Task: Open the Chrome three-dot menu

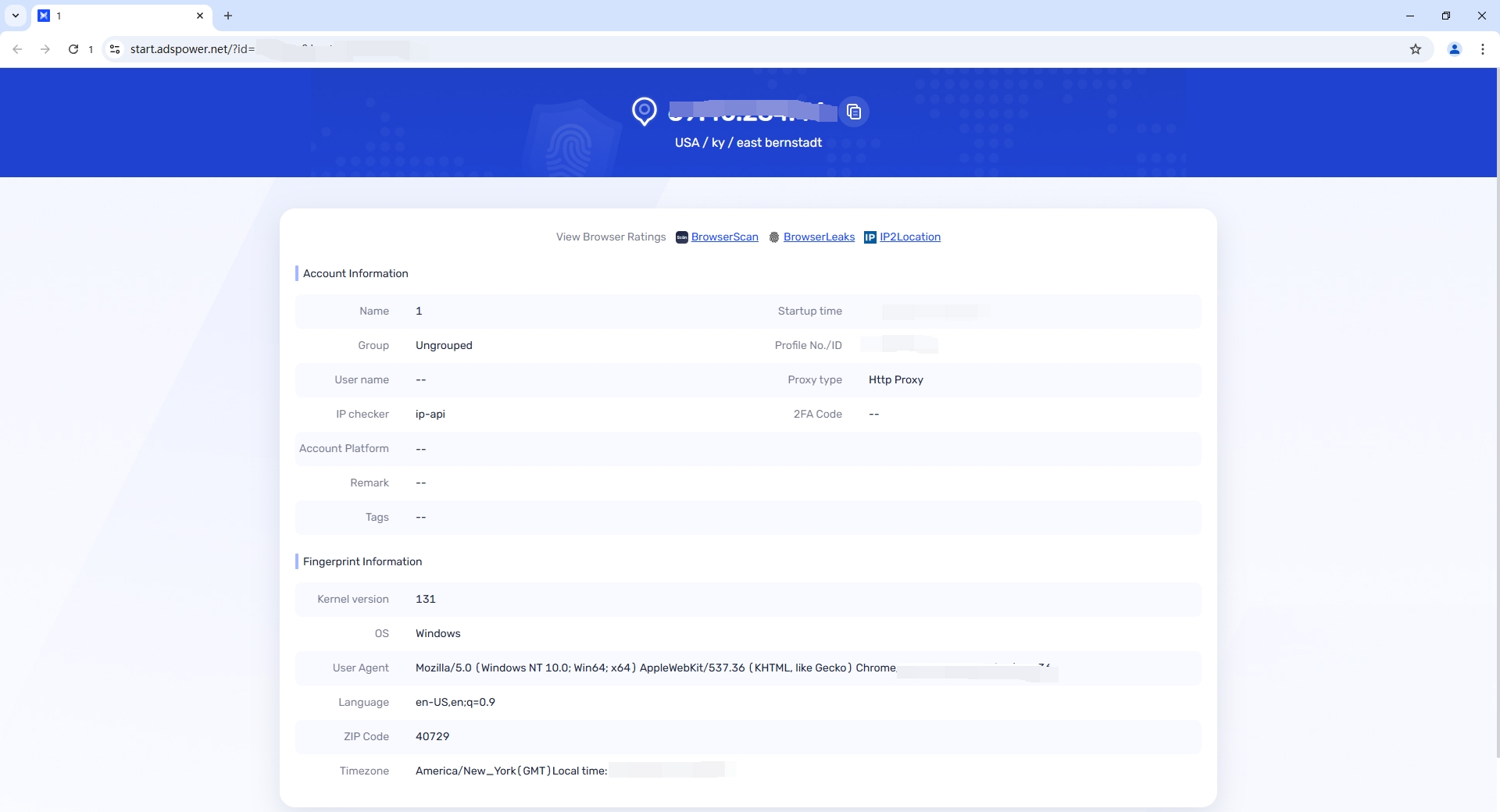Action: click(1483, 49)
